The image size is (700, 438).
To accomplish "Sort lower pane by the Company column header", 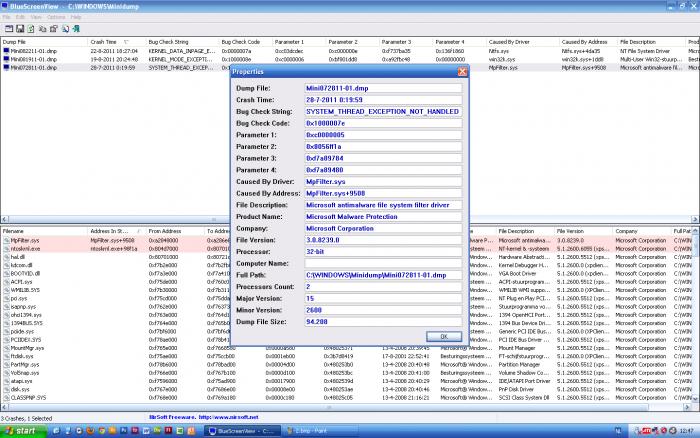I will click(642, 231).
